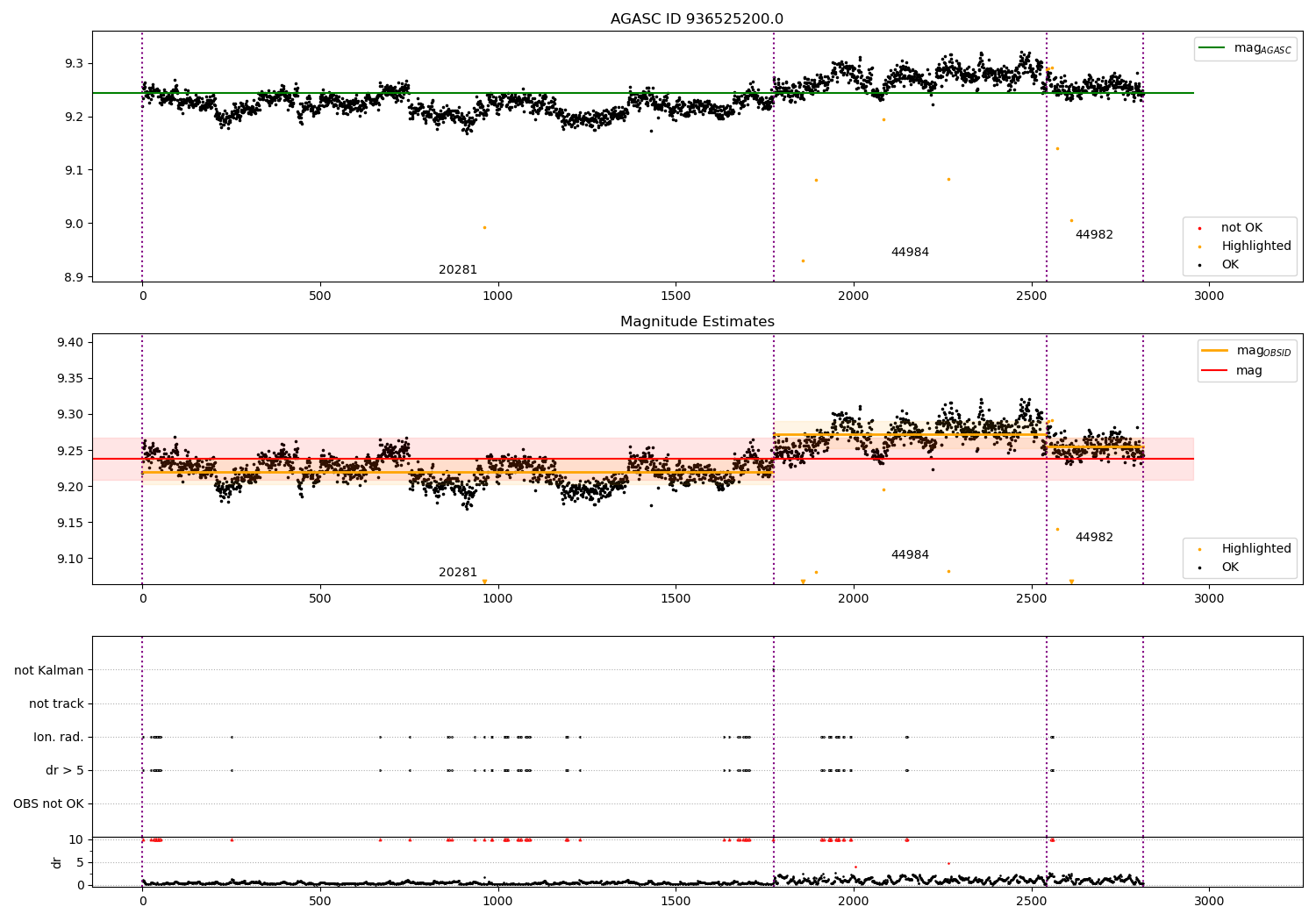This screenshot has height=921, width=1316.
Task: Click the 'not track' row label
Action: [56, 704]
